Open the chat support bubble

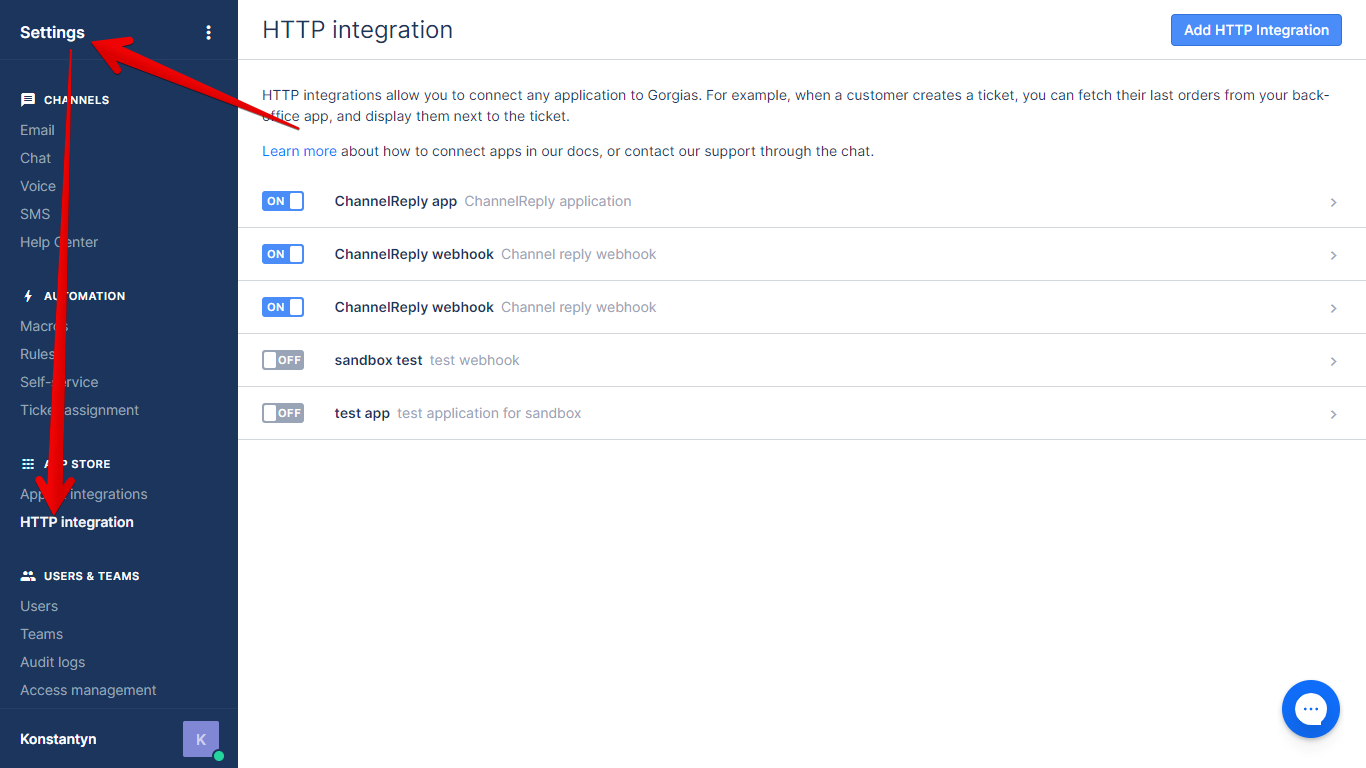(x=1310, y=709)
